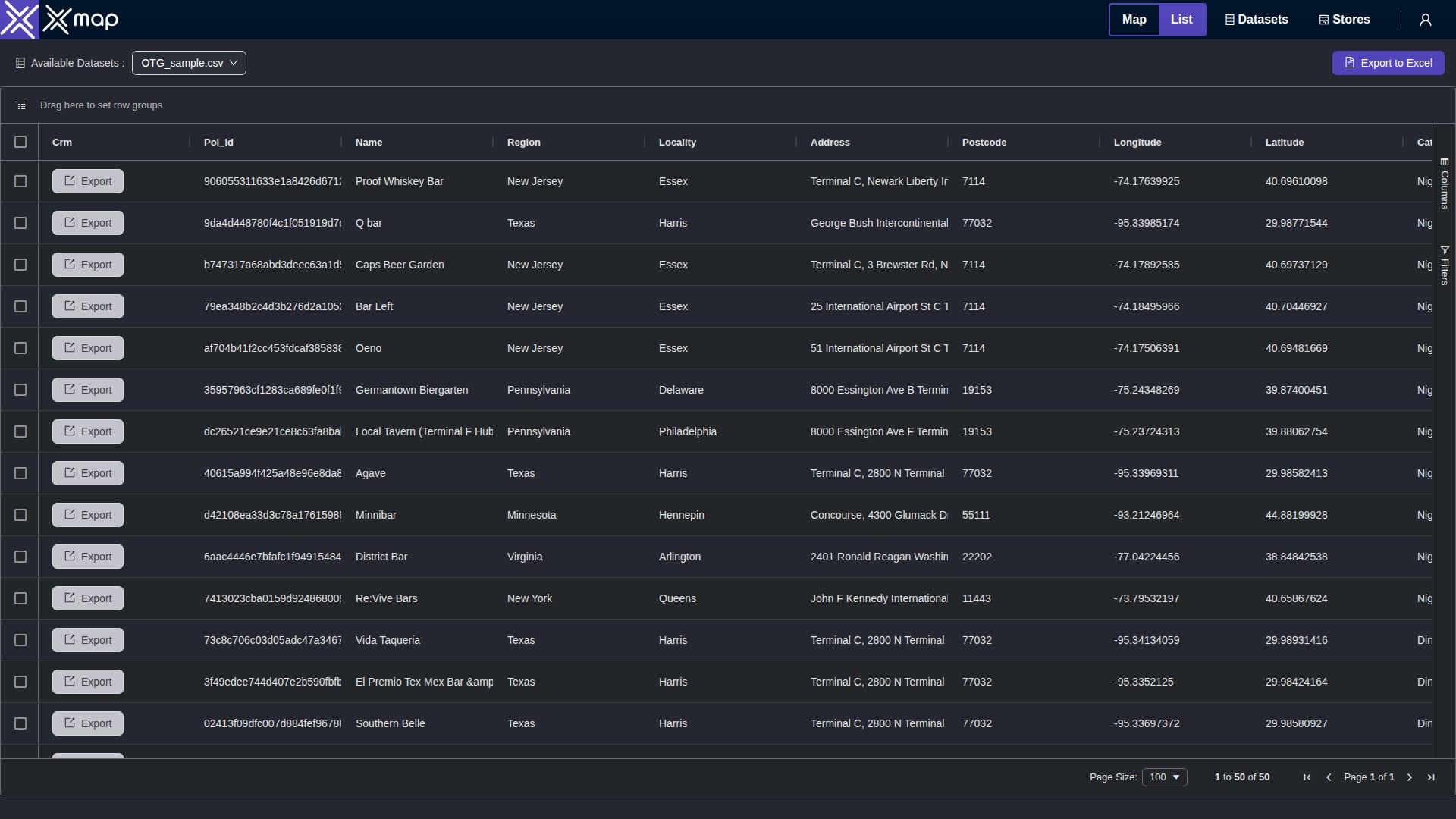Sort by the Postcode column header

[984, 142]
